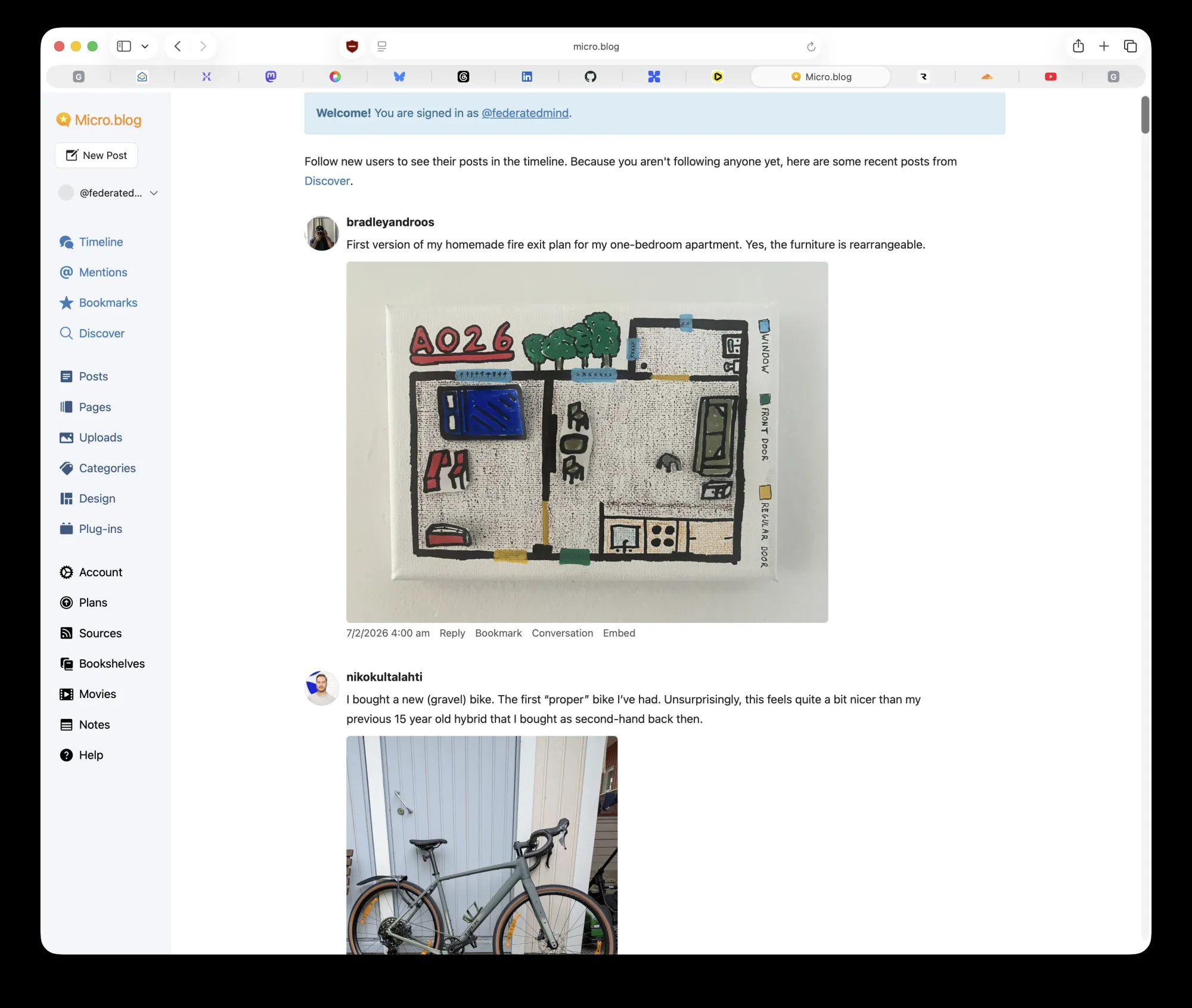Screen dimensions: 1192x1008
Task: Follow the Discover link in the message
Action: (x=327, y=181)
